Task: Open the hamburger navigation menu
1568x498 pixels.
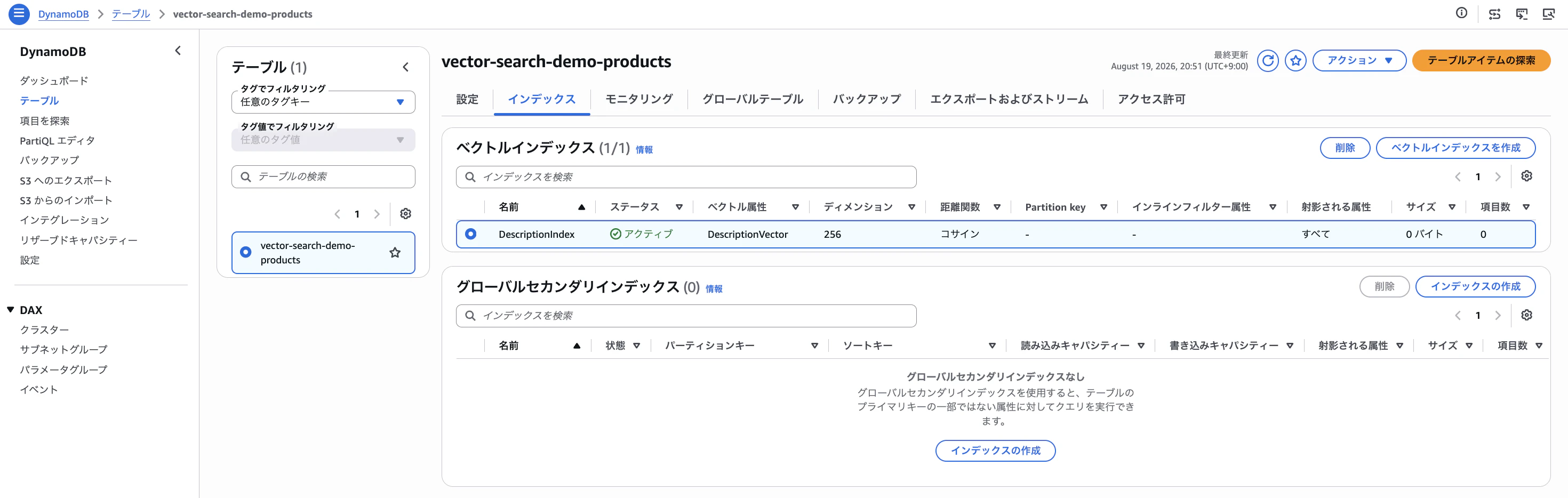Action: (19, 13)
